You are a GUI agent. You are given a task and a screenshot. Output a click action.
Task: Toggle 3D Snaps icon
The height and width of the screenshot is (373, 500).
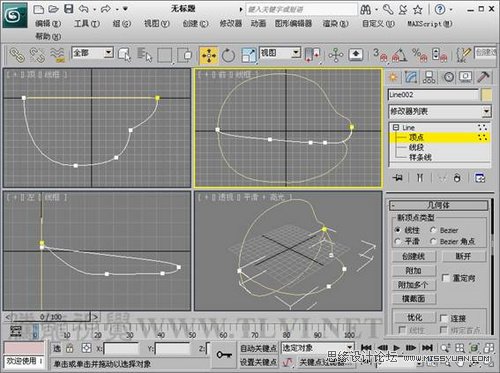[381, 55]
